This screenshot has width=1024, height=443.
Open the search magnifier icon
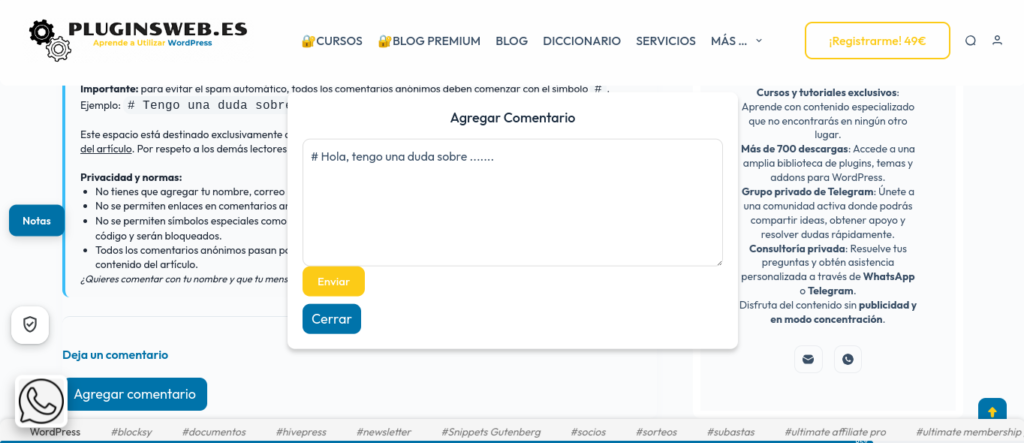tap(970, 41)
